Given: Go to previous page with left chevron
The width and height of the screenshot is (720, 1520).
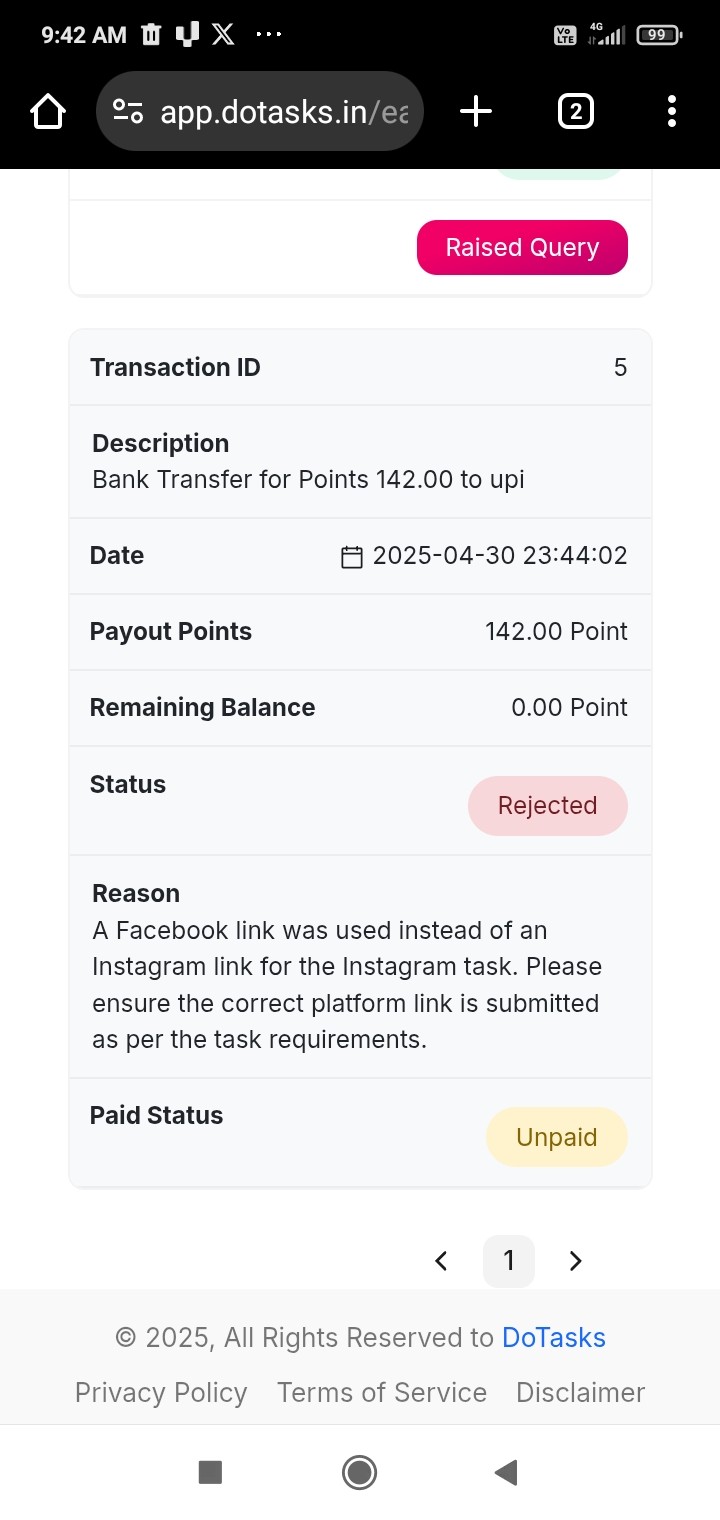Looking at the screenshot, I should click(441, 1261).
